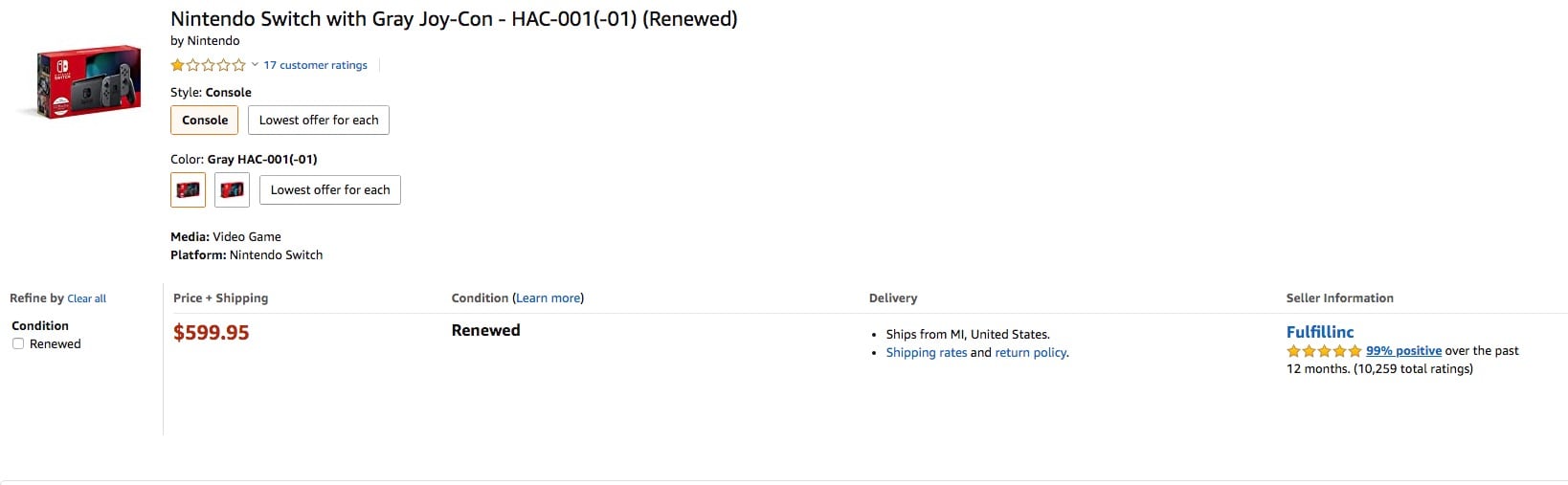This screenshot has width=1568, height=485.
Task: Click the one-star product rating icon
Action: 208,65
